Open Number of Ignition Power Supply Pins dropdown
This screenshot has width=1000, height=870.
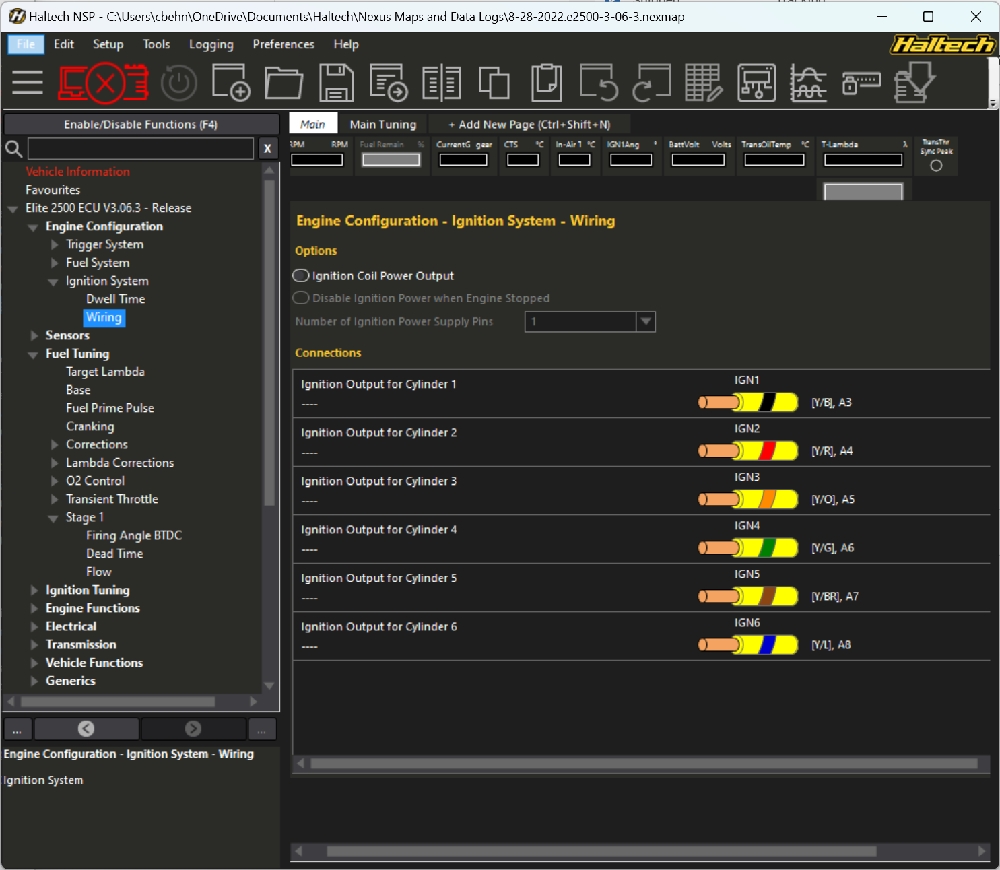pyautogui.click(x=646, y=322)
